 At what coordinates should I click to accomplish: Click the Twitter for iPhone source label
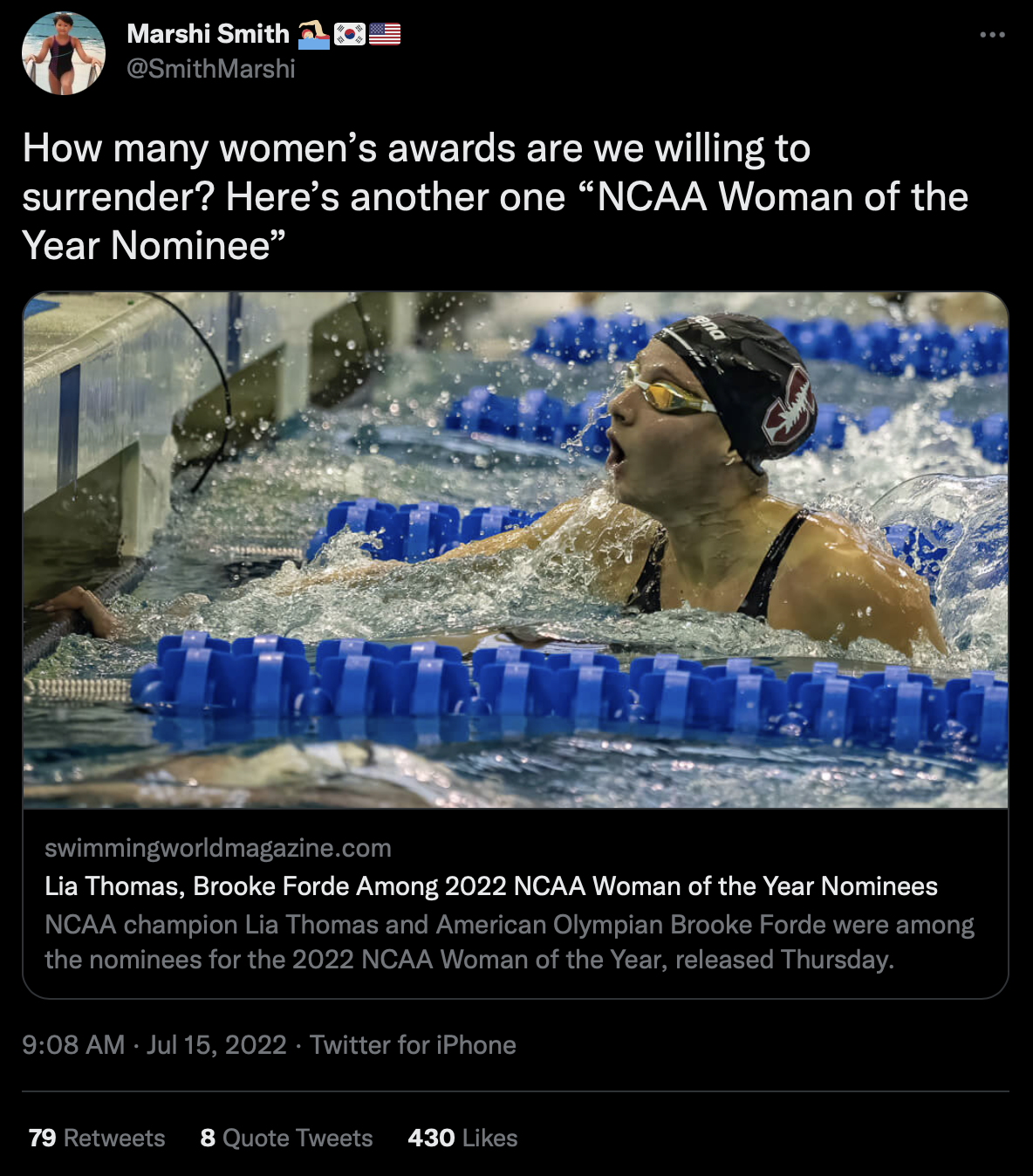click(x=413, y=1045)
